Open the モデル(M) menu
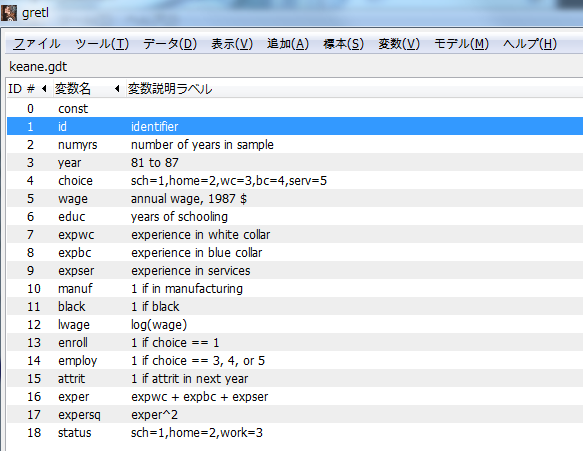583x451 pixels. pos(461,44)
